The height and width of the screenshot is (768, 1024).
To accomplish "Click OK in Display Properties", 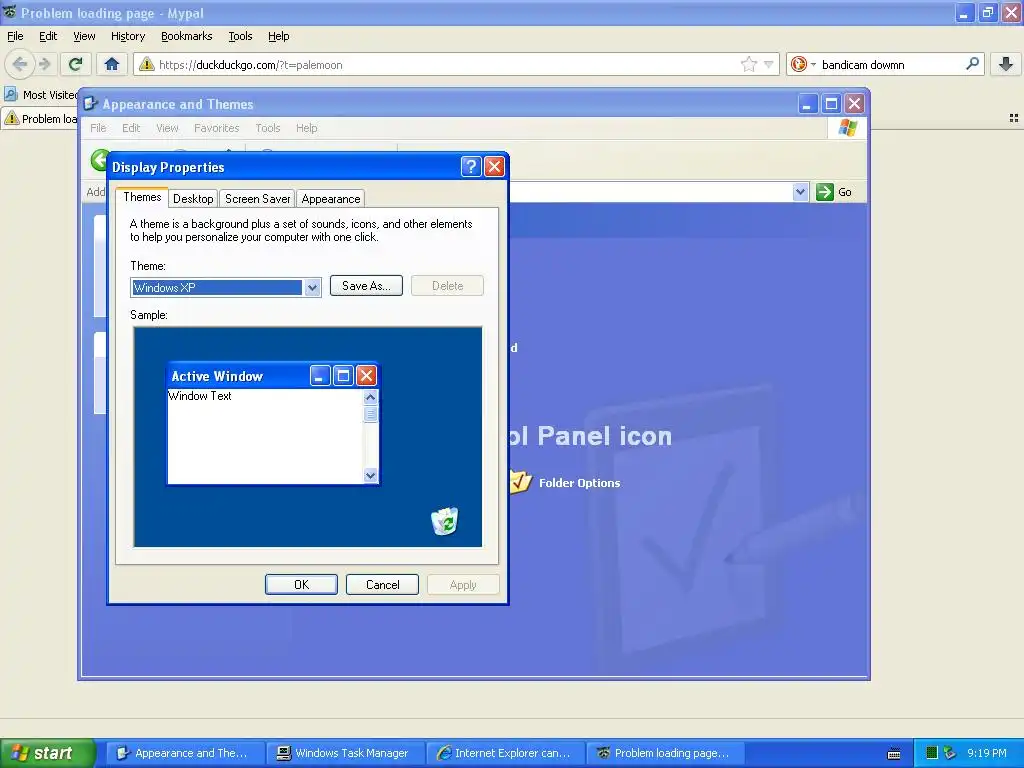I will coord(301,584).
